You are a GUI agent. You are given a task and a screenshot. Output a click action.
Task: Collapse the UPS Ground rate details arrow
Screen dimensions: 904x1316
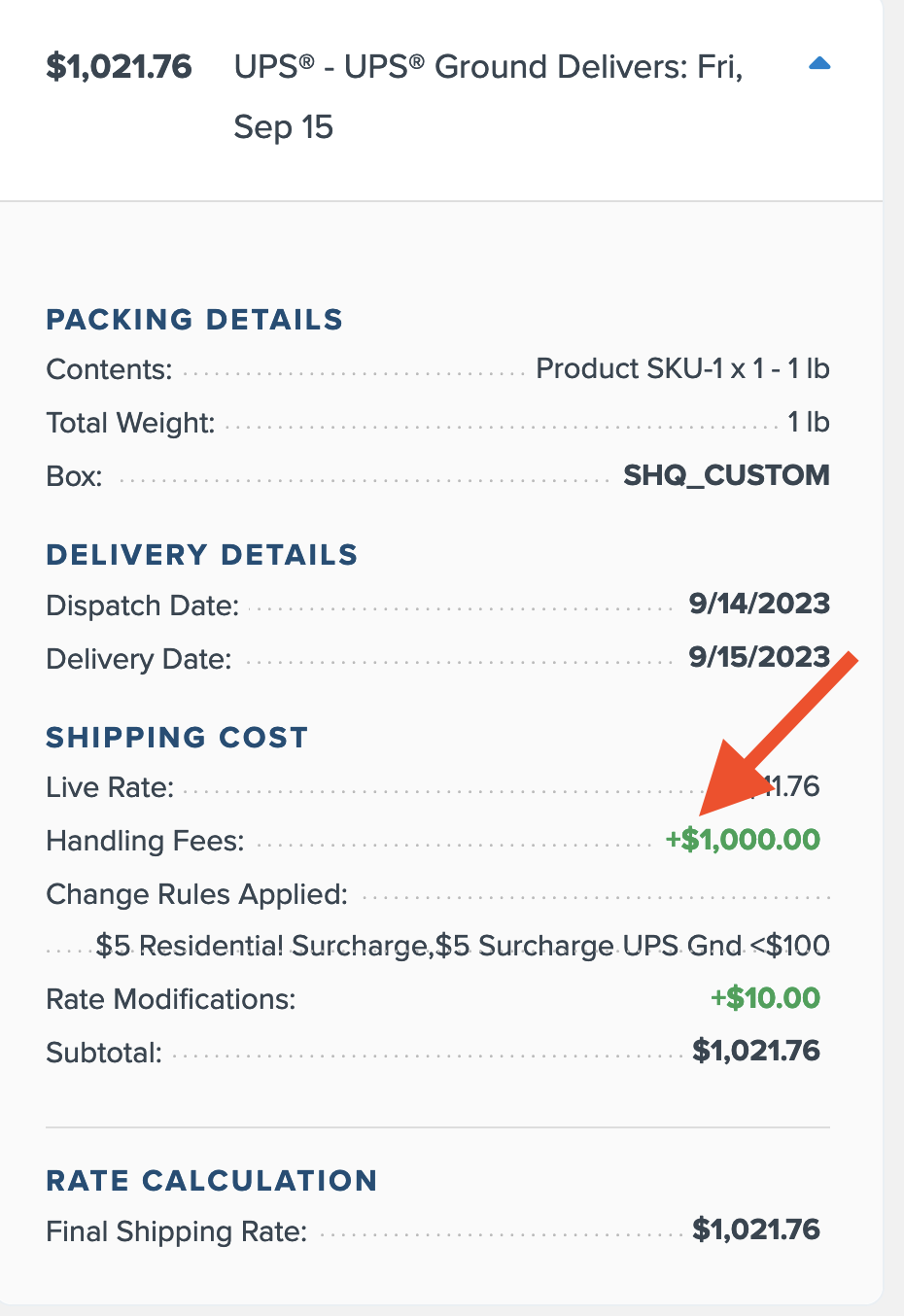click(x=819, y=64)
